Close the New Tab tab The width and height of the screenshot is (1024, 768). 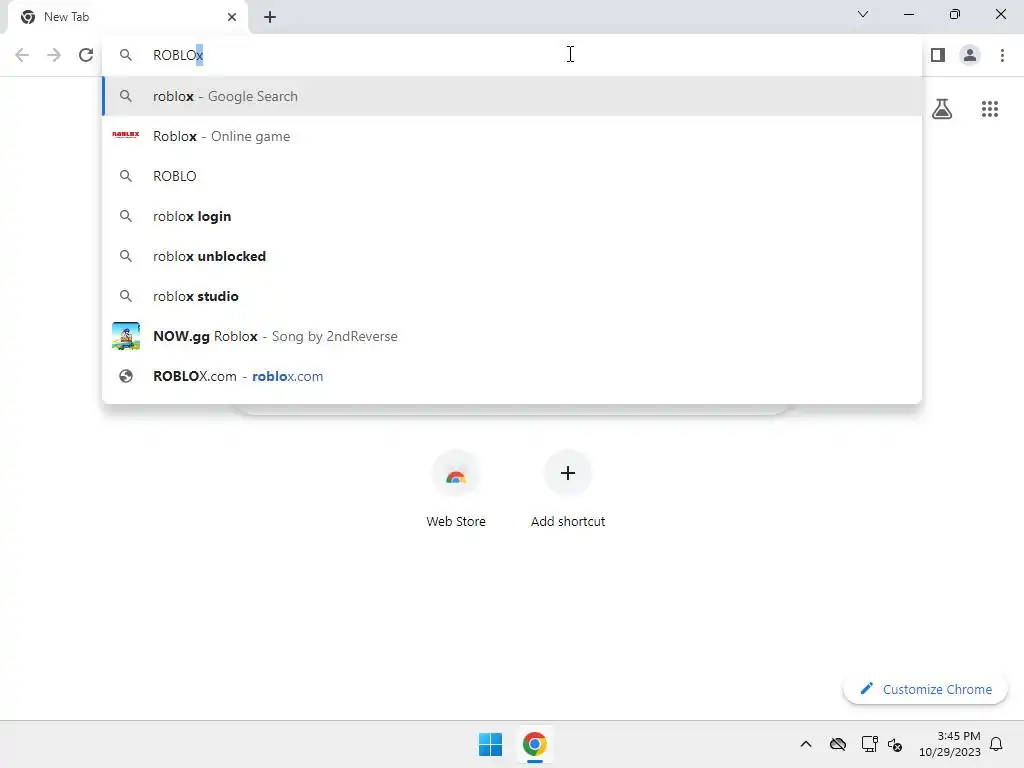(232, 17)
